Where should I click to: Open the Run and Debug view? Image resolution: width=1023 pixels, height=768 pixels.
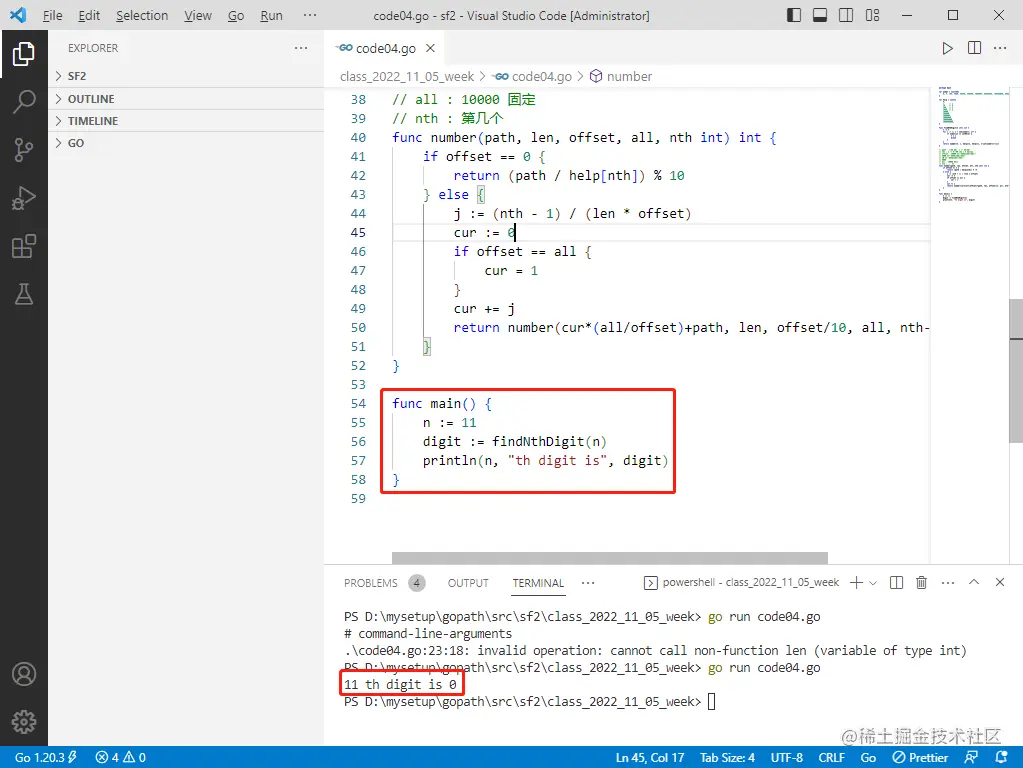click(x=23, y=198)
